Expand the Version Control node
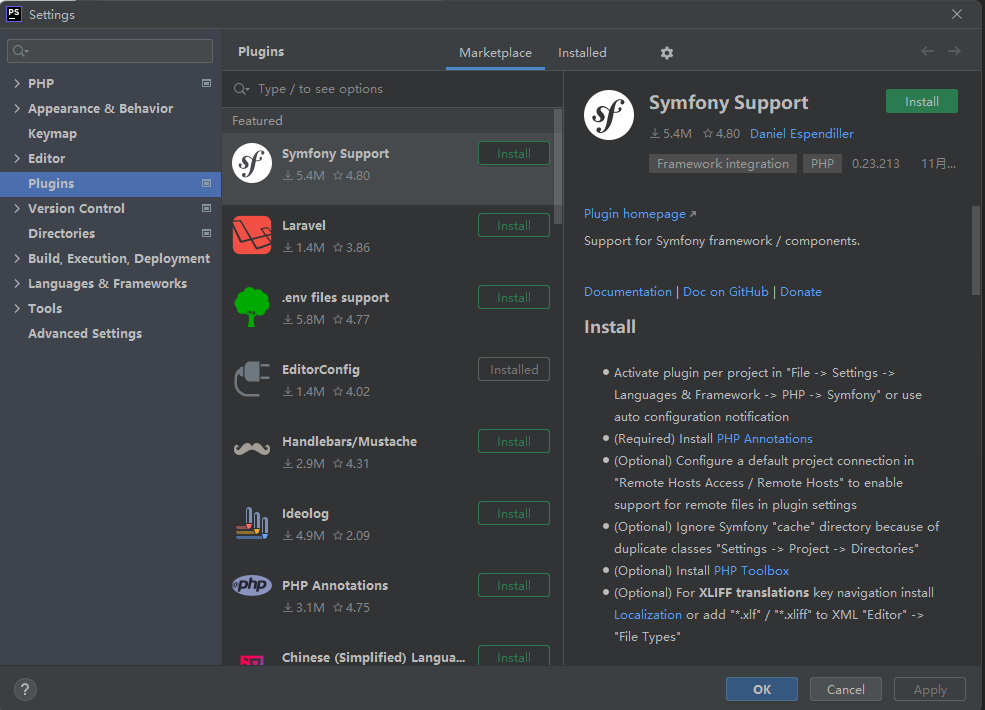This screenshot has width=985, height=710. (17, 208)
